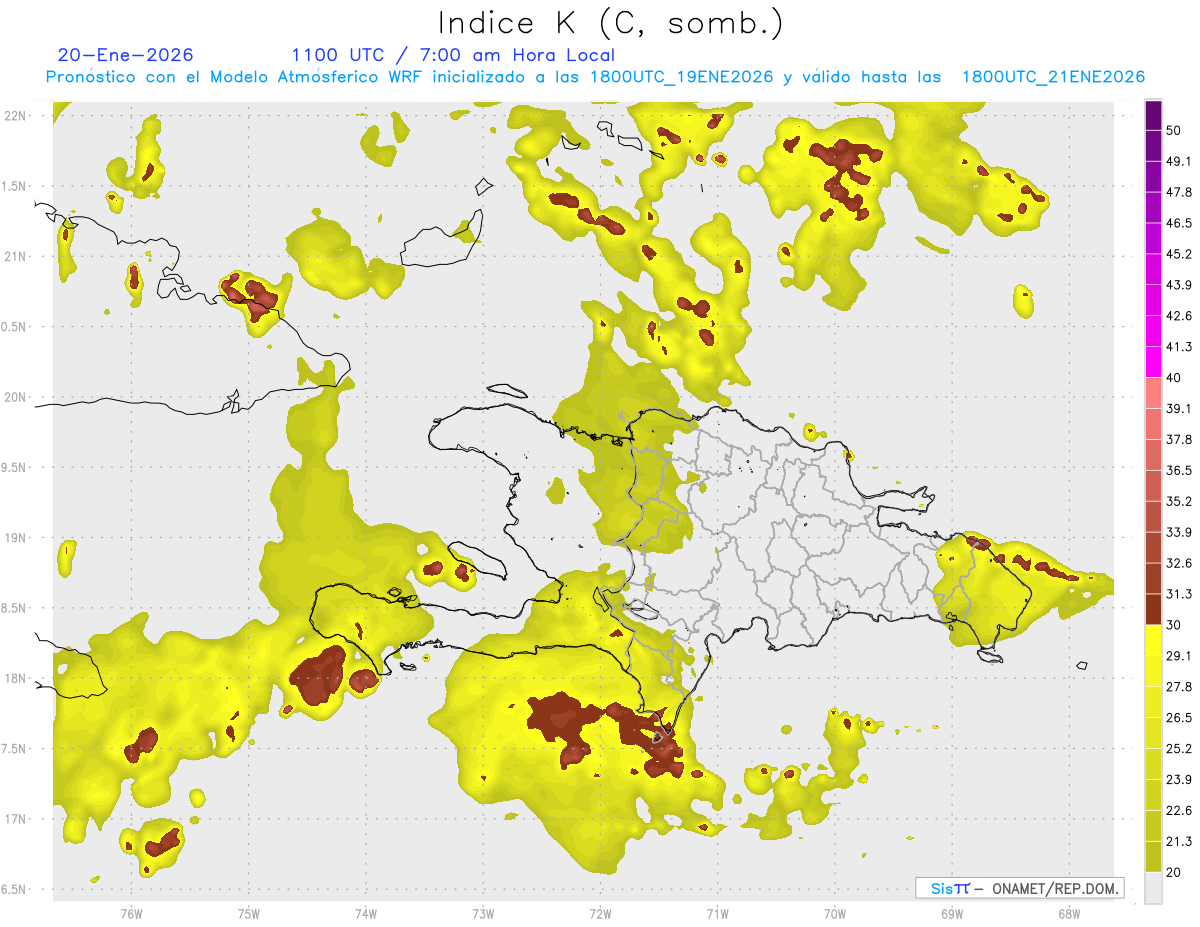Click the '42.6' color scale value
This screenshot has width=1200, height=927.
pyautogui.click(x=1179, y=316)
